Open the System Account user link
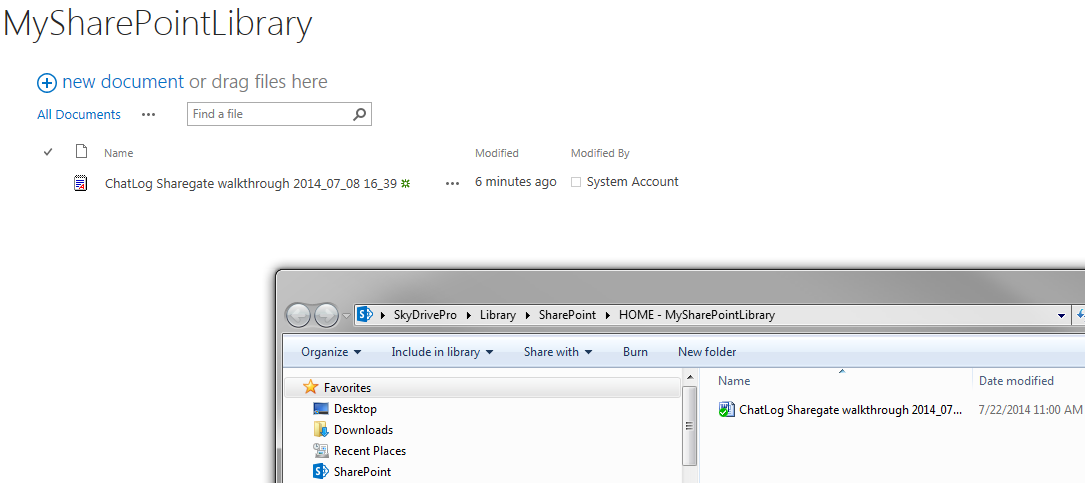This screenshot has width=1085, height=483. 632,182
